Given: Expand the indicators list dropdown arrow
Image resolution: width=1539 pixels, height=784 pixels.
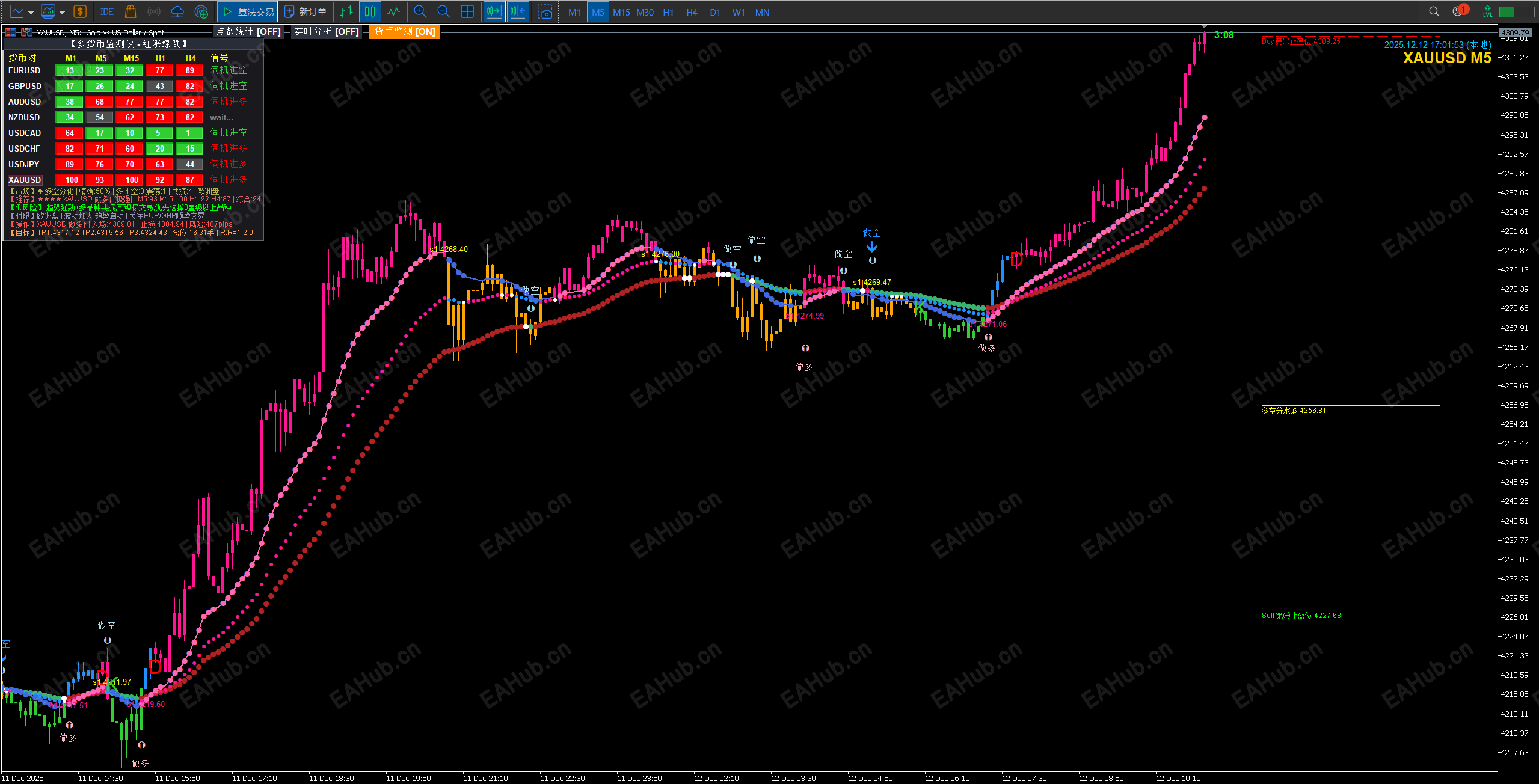Looking at the screenshot, I should coord(62,12).
